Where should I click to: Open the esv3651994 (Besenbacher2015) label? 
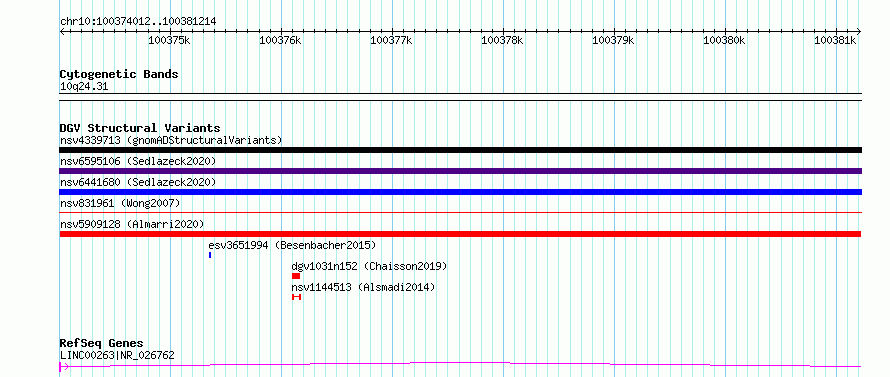tap(292, 245)
